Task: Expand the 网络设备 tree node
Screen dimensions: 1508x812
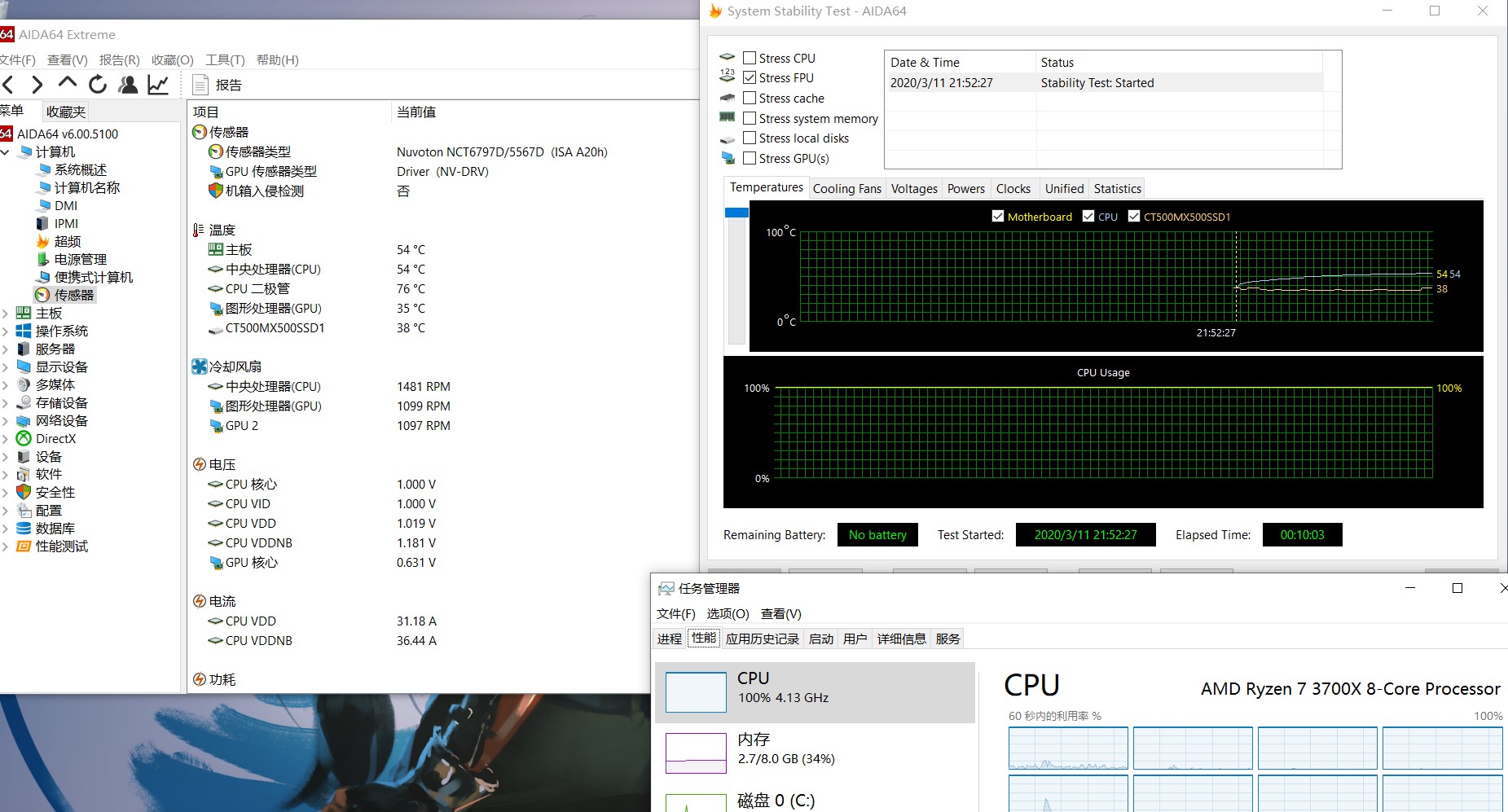Action: tap(5, 420)
